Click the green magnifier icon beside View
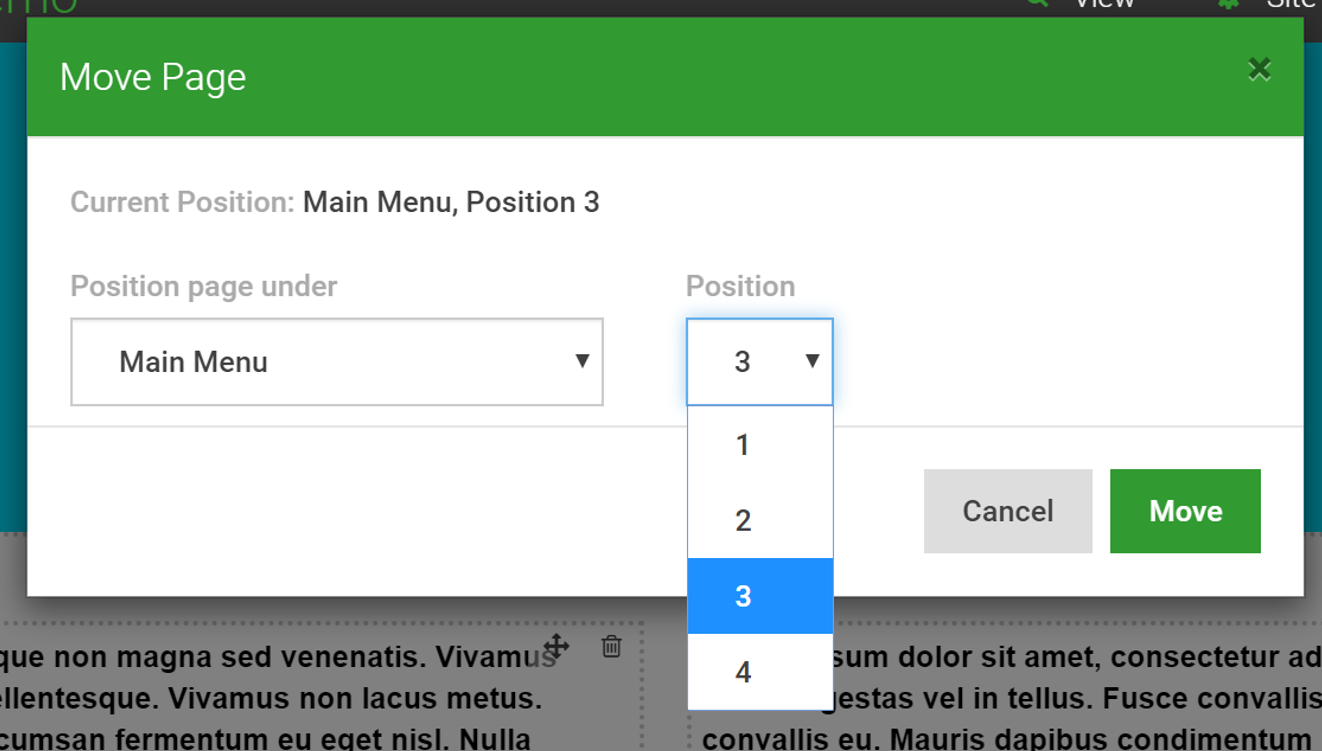This screenshot has width=1322, height=751. pyautogui.click(x=1037, y=3)
